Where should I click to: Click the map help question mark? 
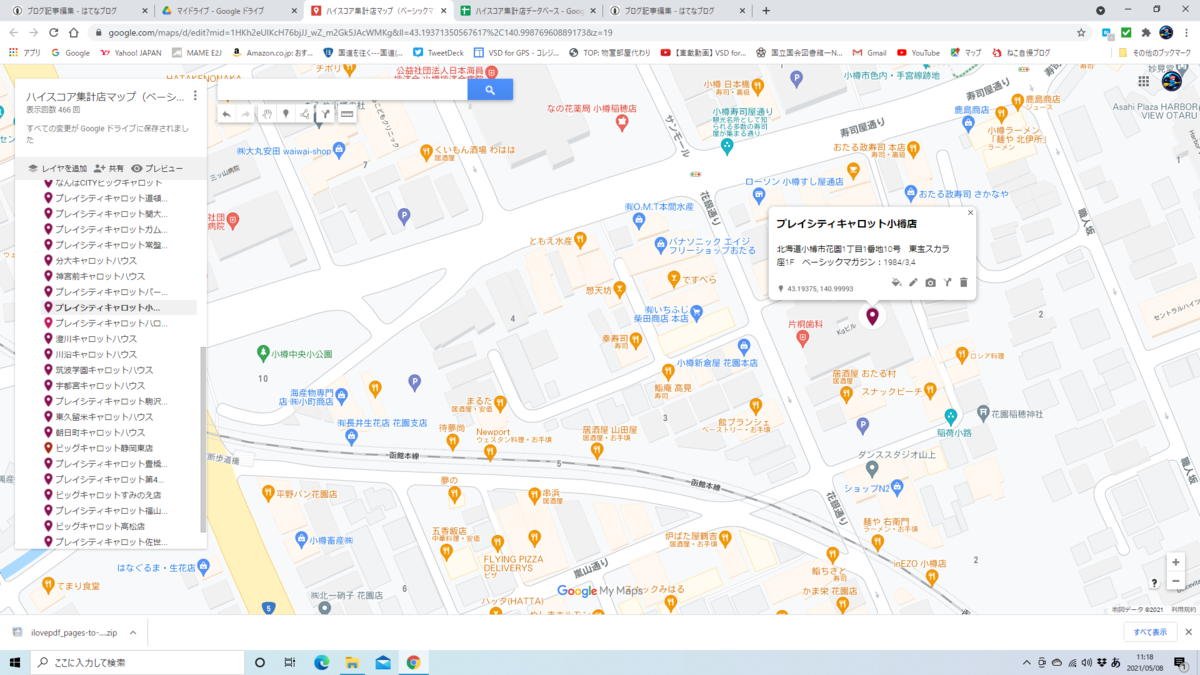click(x=1154, y=582)
